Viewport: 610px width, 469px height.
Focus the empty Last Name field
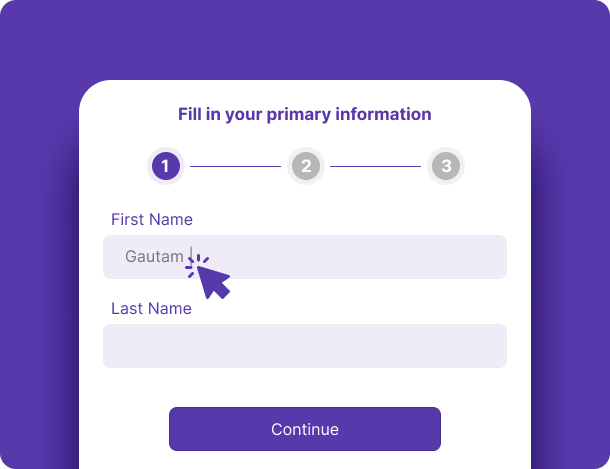pos(305,346)
